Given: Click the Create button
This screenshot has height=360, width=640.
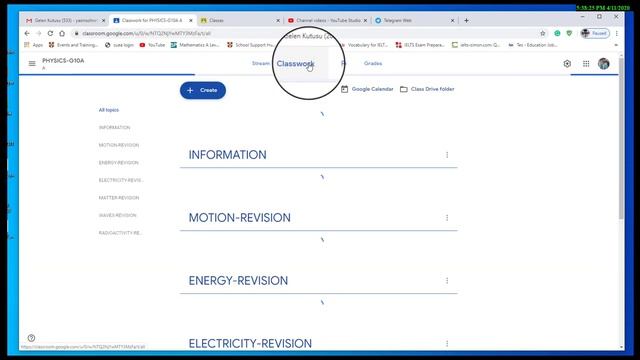Looking at the screenshot, I should (203, 90).
